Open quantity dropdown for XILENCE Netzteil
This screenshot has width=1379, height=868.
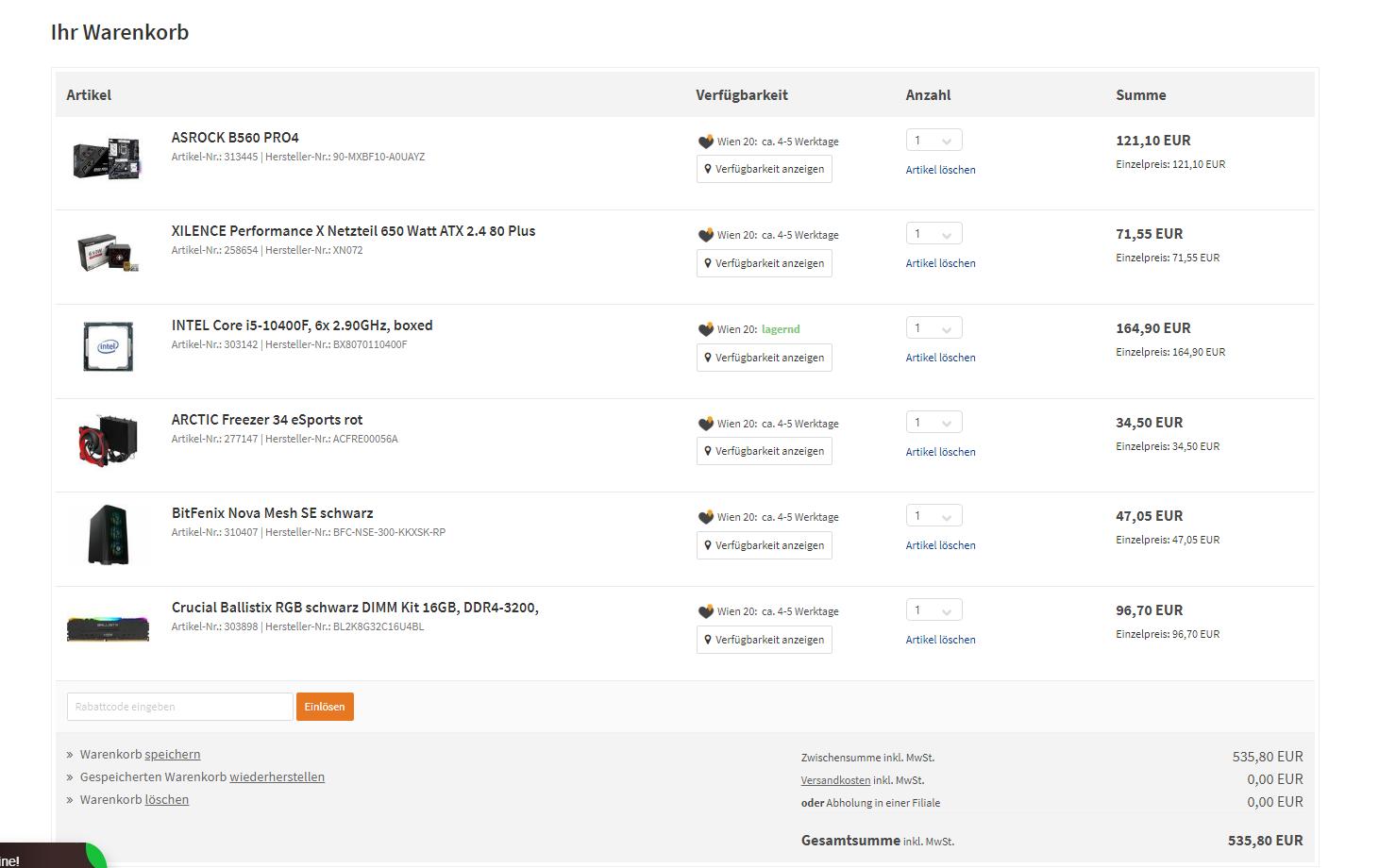point(934,234)
